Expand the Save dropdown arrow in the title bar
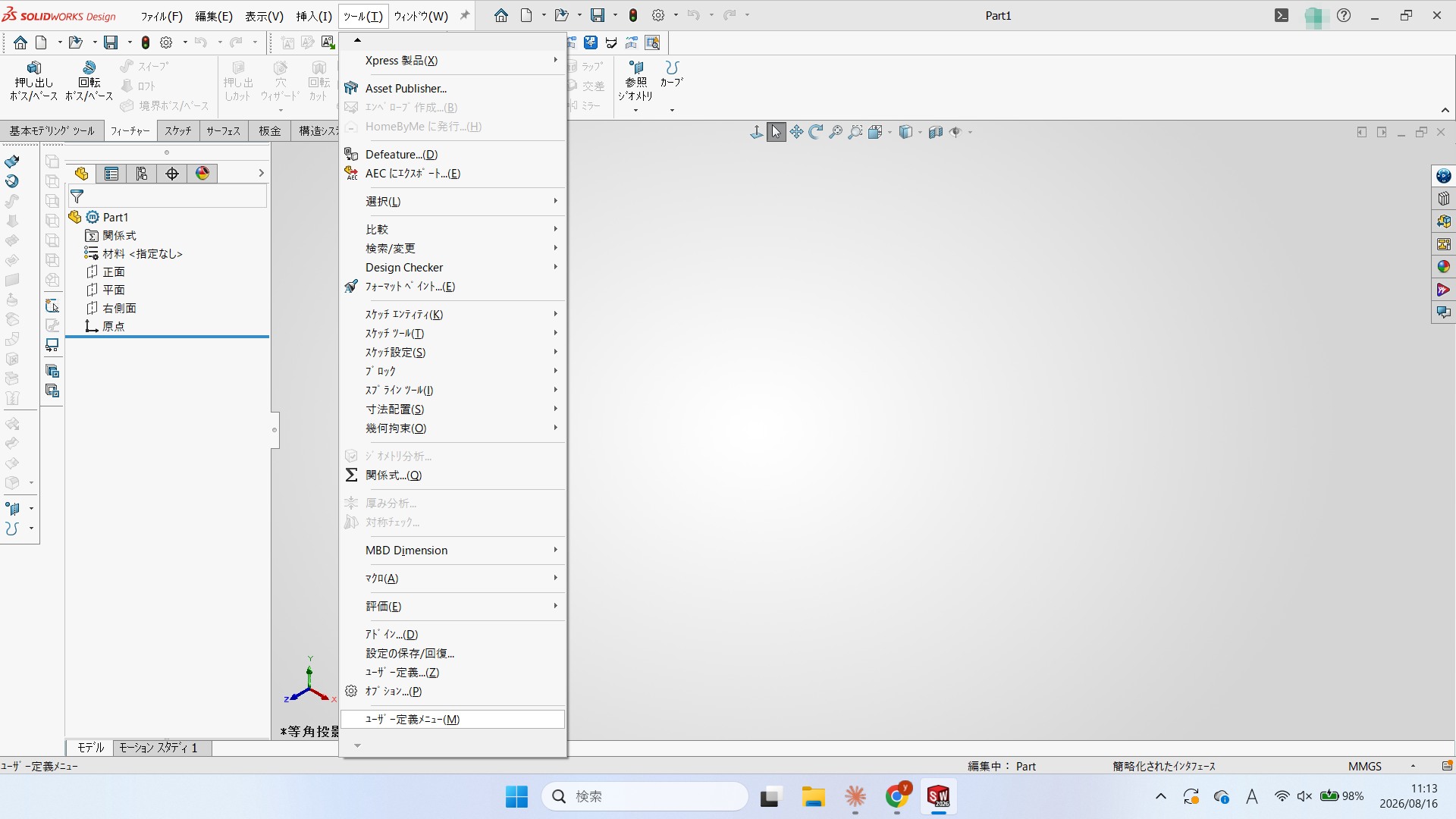This screenshot has height=819, width=1456. click(x=614, y=15)
